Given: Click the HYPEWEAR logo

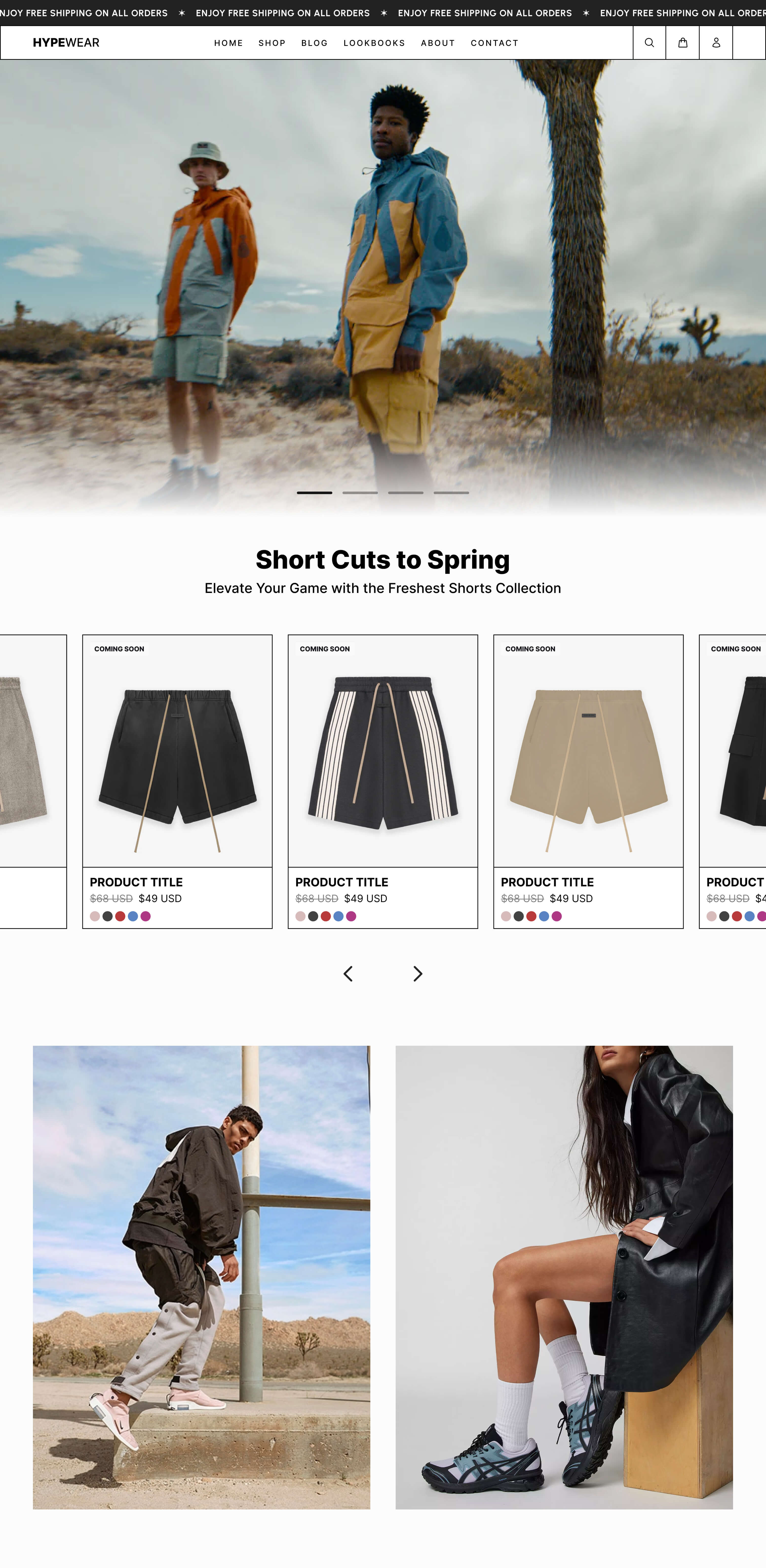Looking at the screenshot, I should point(66,43).
